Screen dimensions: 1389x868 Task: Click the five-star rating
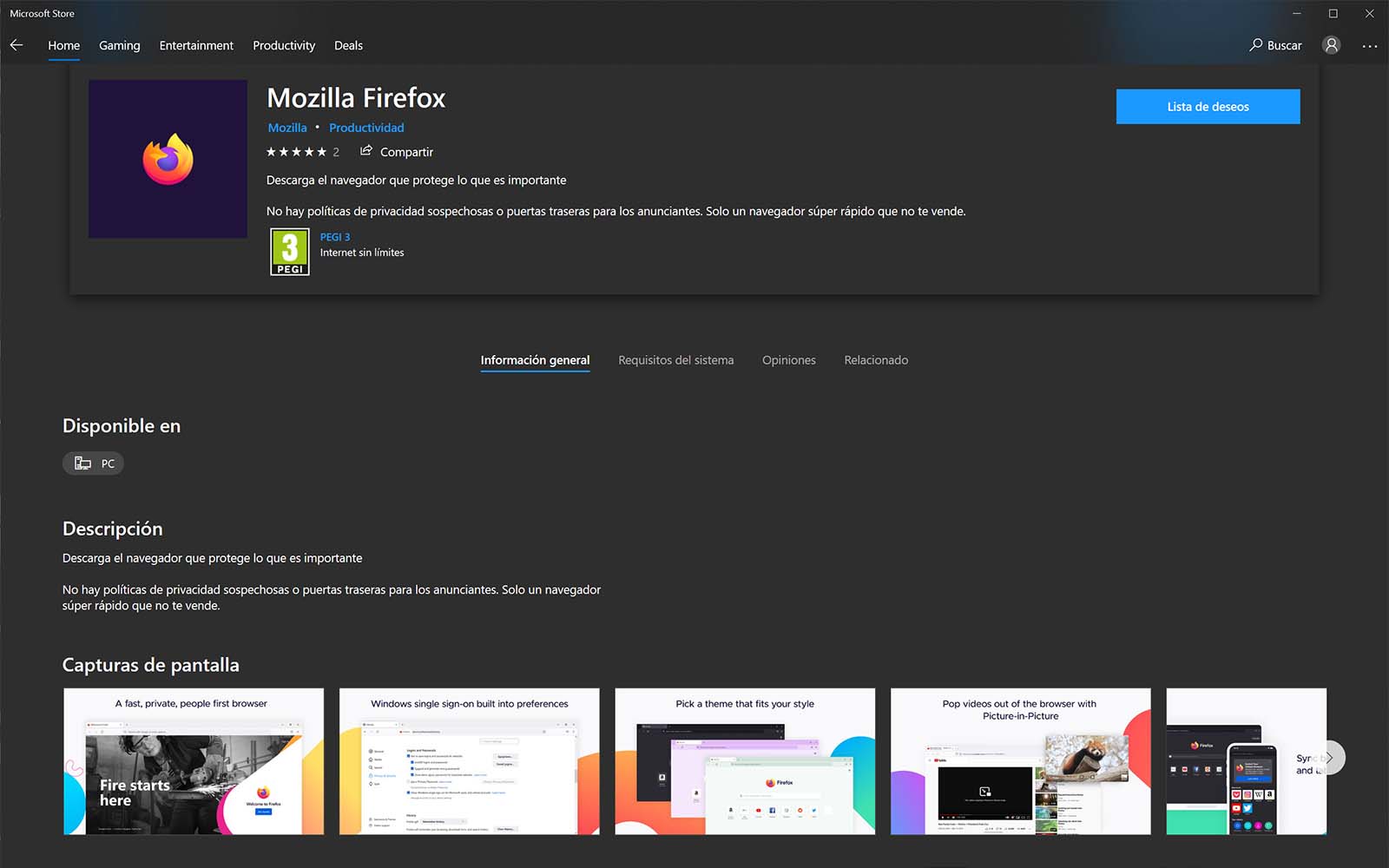click(296, 152)
